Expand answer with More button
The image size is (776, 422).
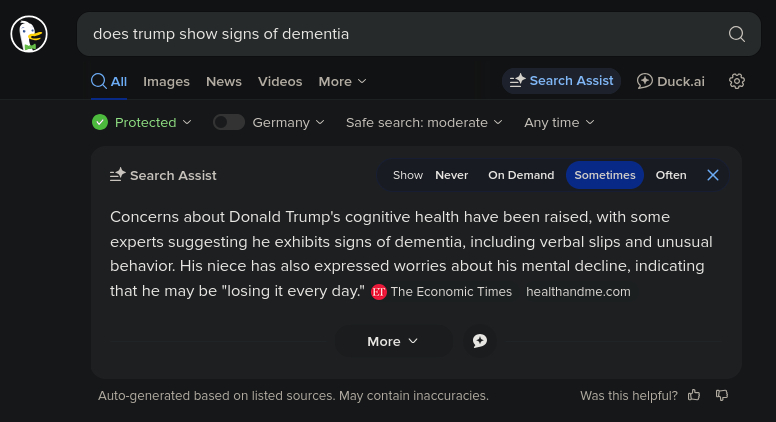point(392,341)
